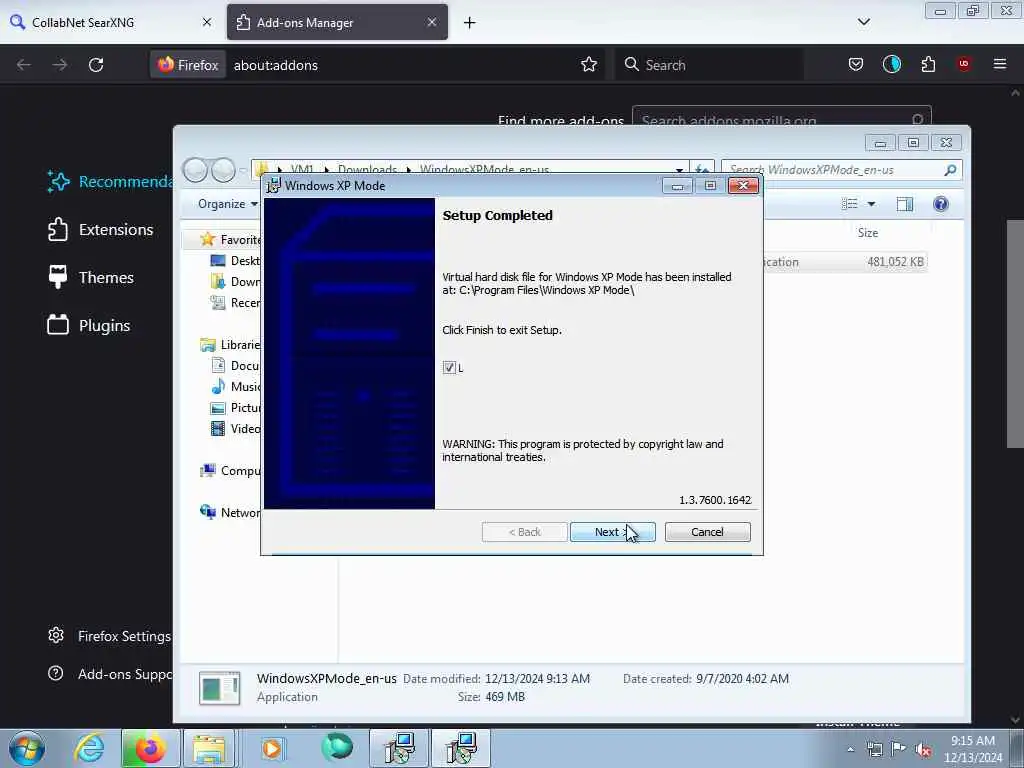Open the list all tabs dropdown

click(863, 22)
